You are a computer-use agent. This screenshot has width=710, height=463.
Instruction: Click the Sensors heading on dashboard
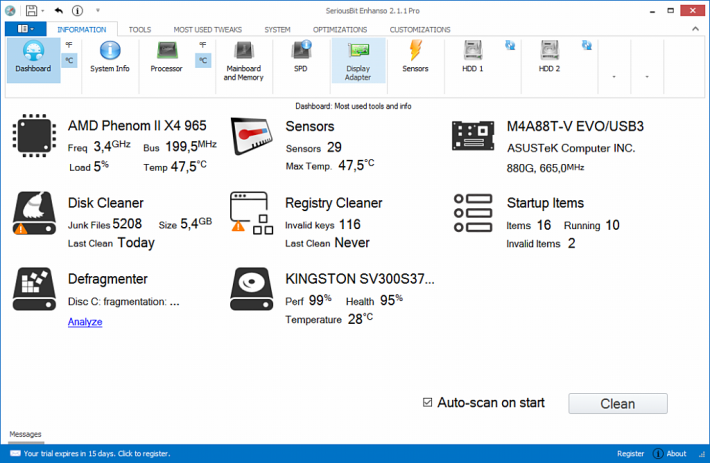click(x=310, y=126)
